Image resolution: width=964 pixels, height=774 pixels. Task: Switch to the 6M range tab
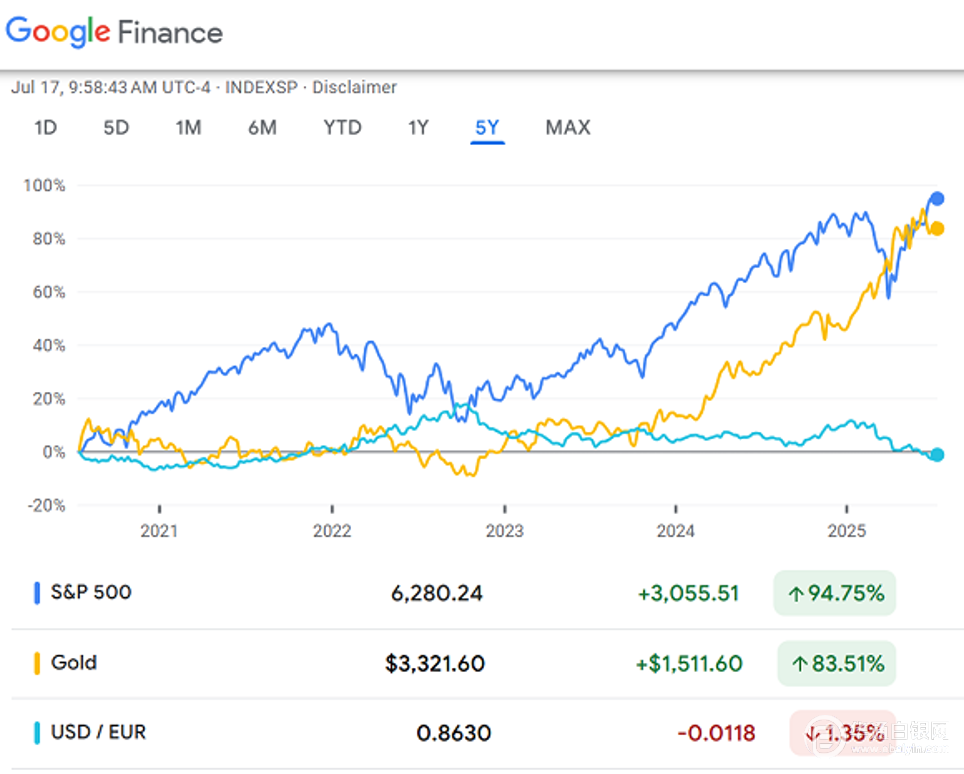coord(263,127)
